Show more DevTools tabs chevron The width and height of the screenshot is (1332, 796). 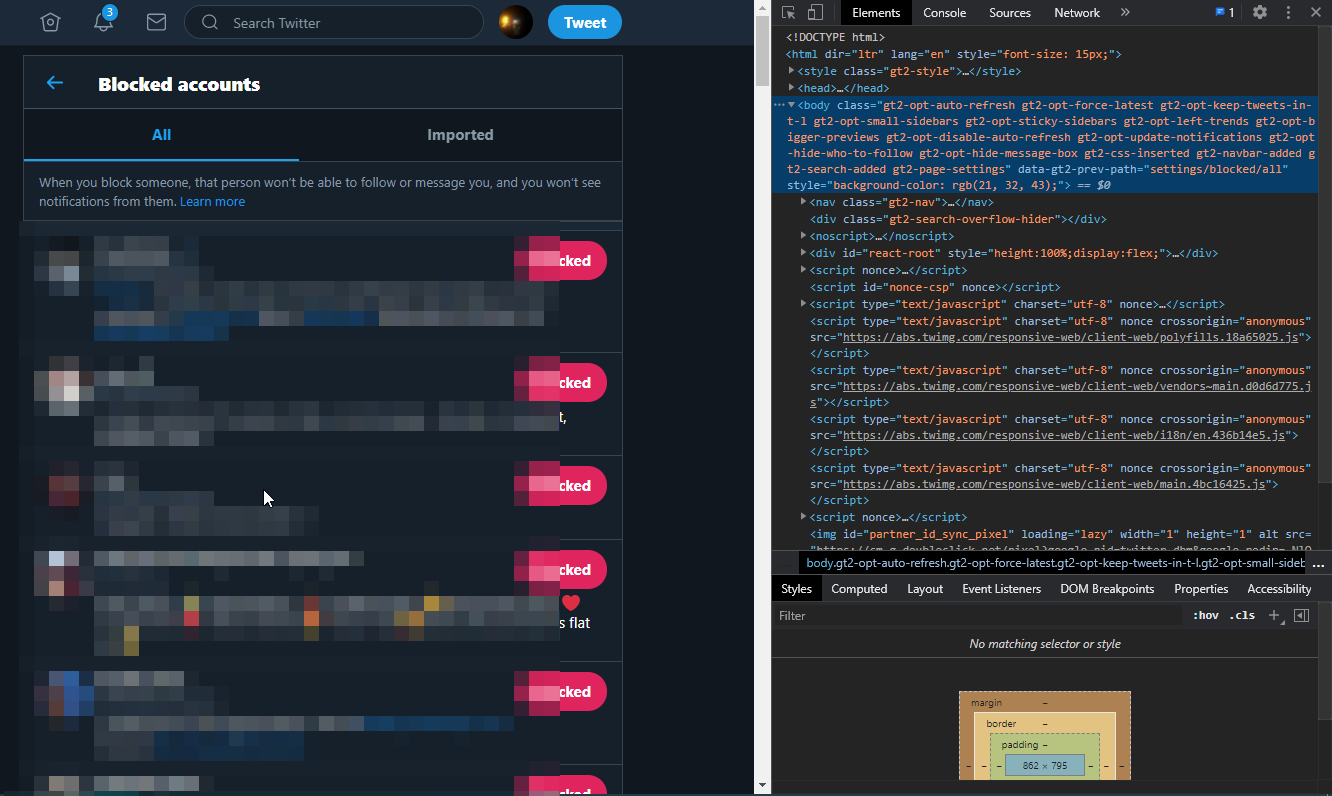(x=1125, y=12)
